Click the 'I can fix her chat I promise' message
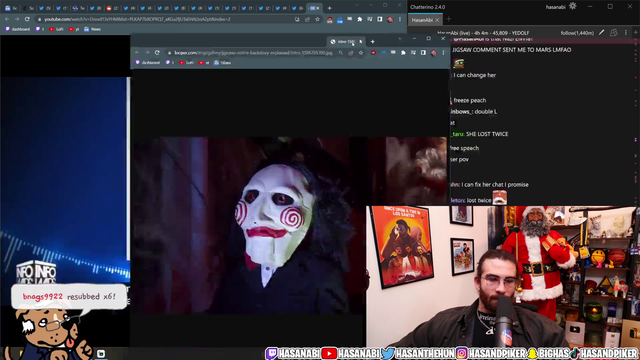The image size is (640, 360). 495,184
